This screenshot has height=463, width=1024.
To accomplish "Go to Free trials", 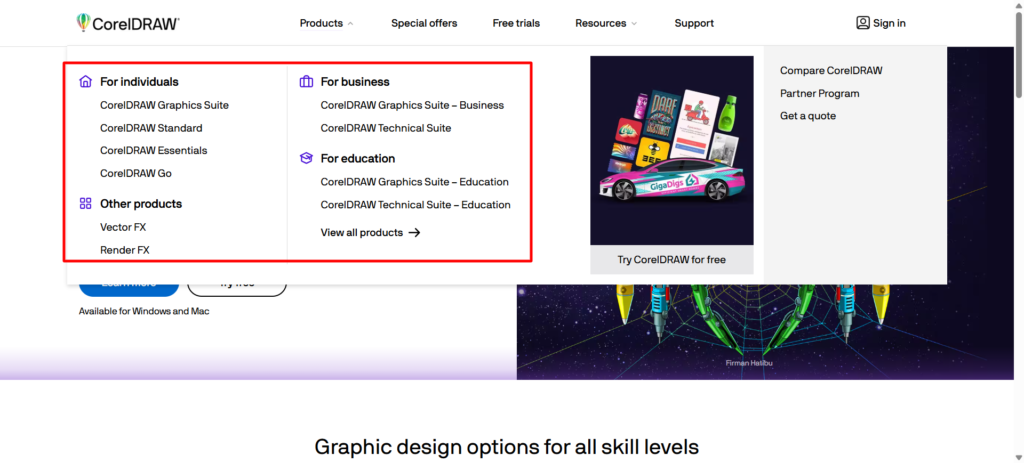I will coord(516,23).
